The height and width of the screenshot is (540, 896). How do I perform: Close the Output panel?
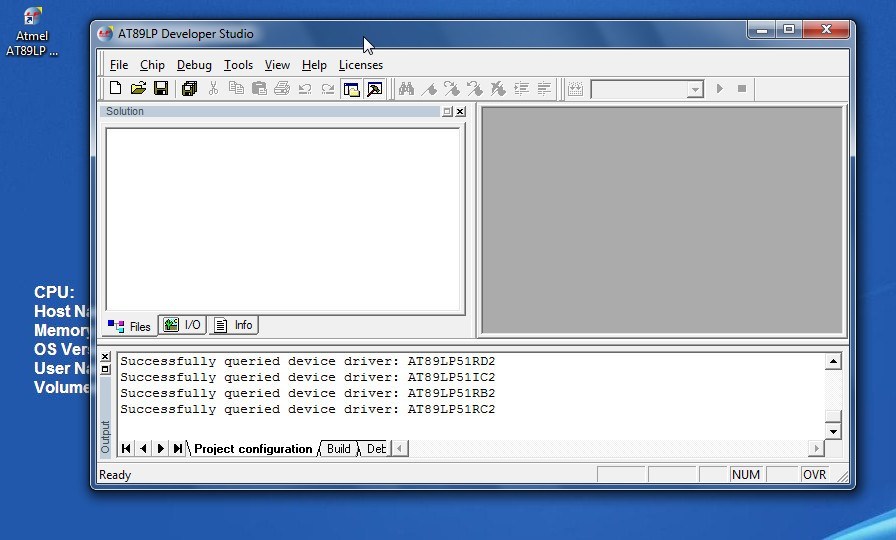click(105, 357)
